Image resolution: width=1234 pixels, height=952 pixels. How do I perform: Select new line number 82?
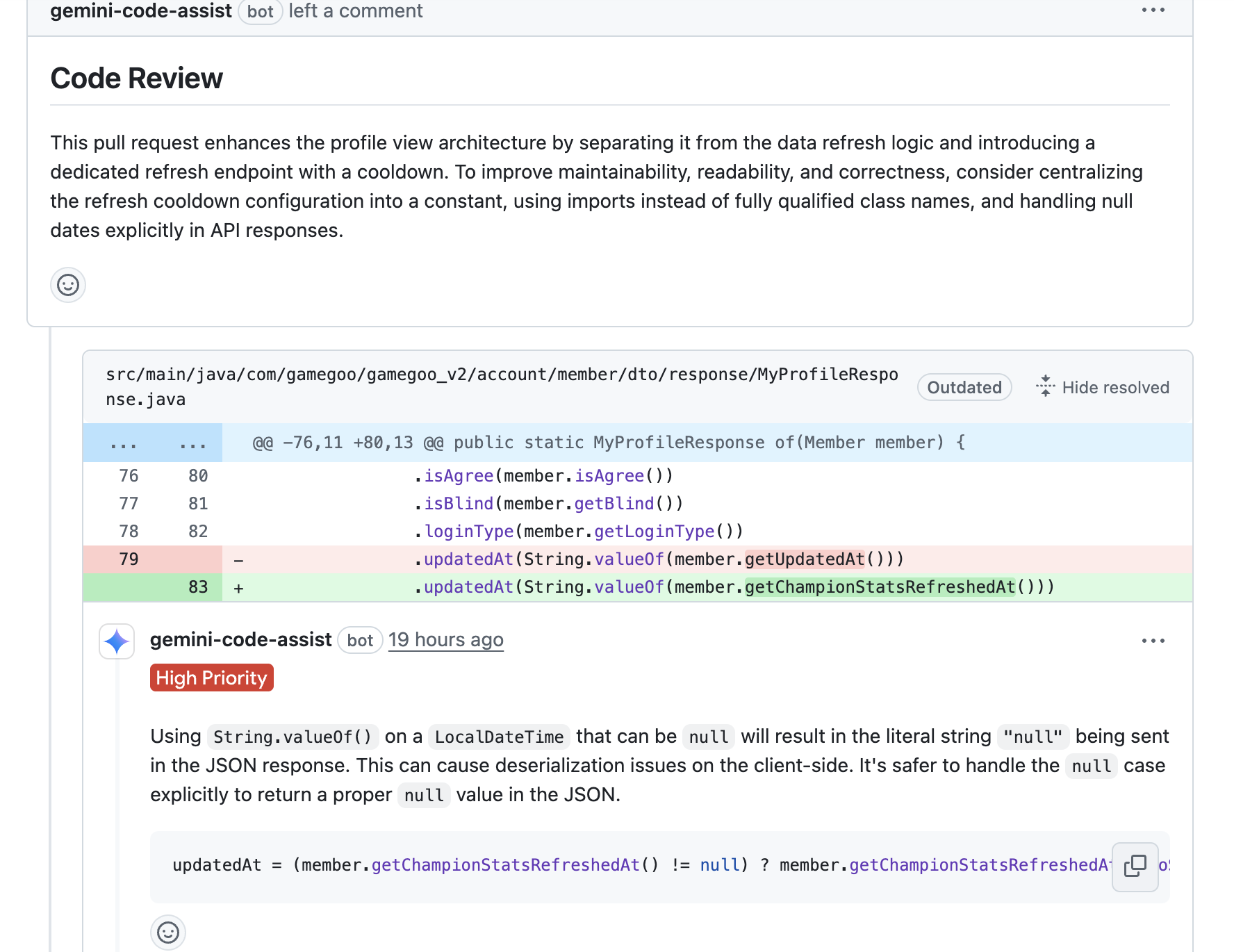click(198, 532)
